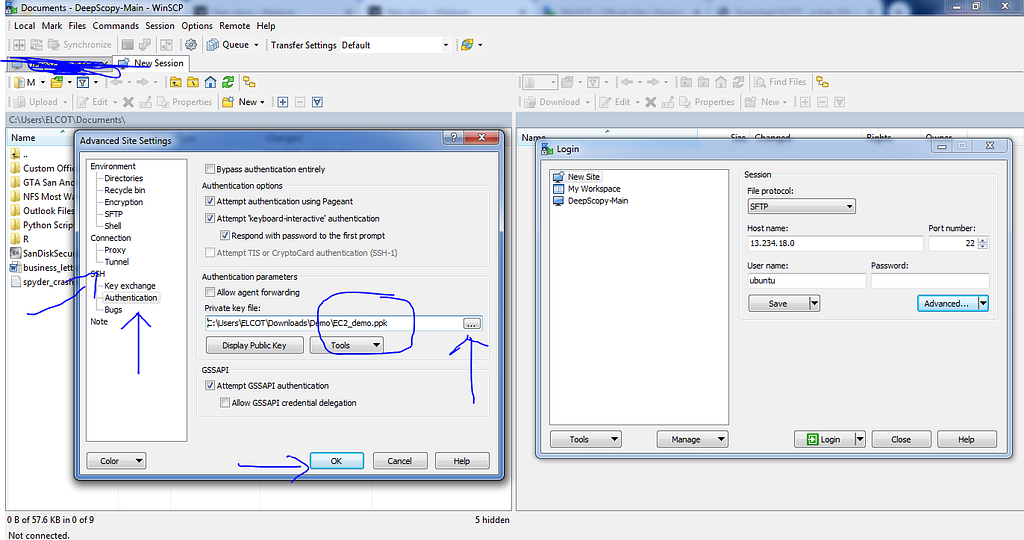
Task: Select Tunnel in settings tree
Action: pyautogui.click(x=117, y=261)
